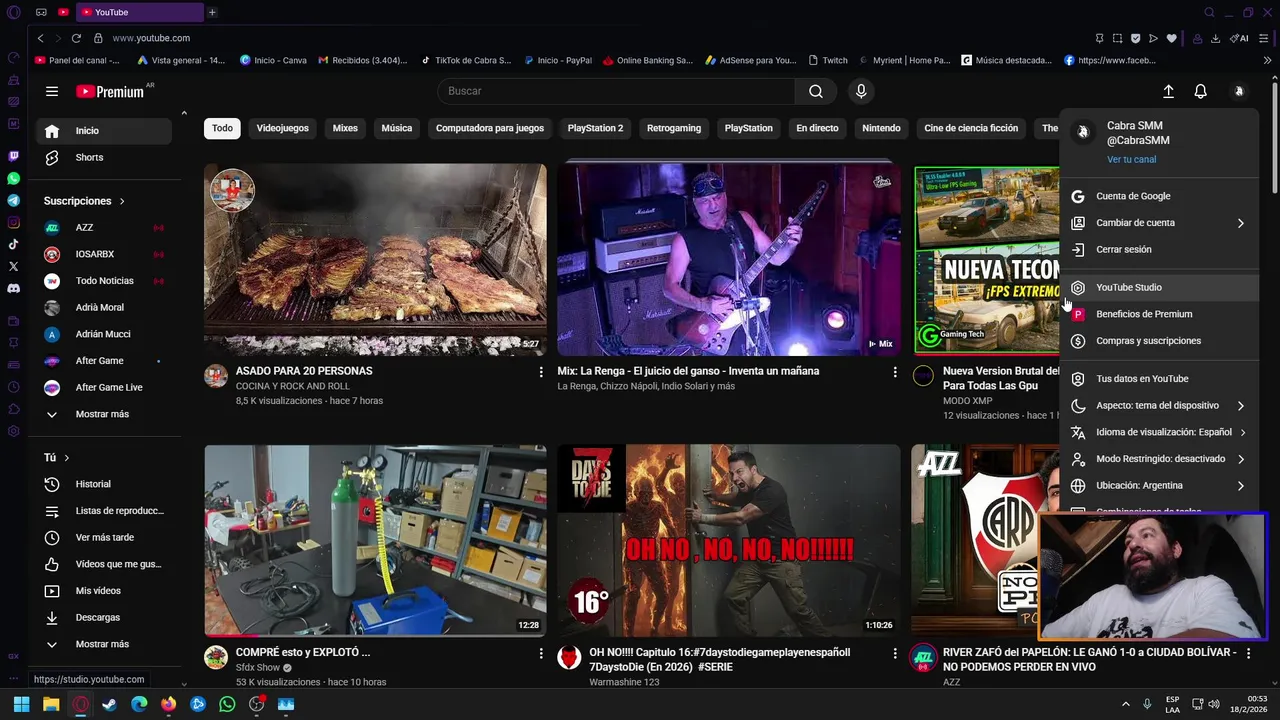1280x720 pixels.
Task: Open sidebar settings gear in Opera
Action: (13, 431)
